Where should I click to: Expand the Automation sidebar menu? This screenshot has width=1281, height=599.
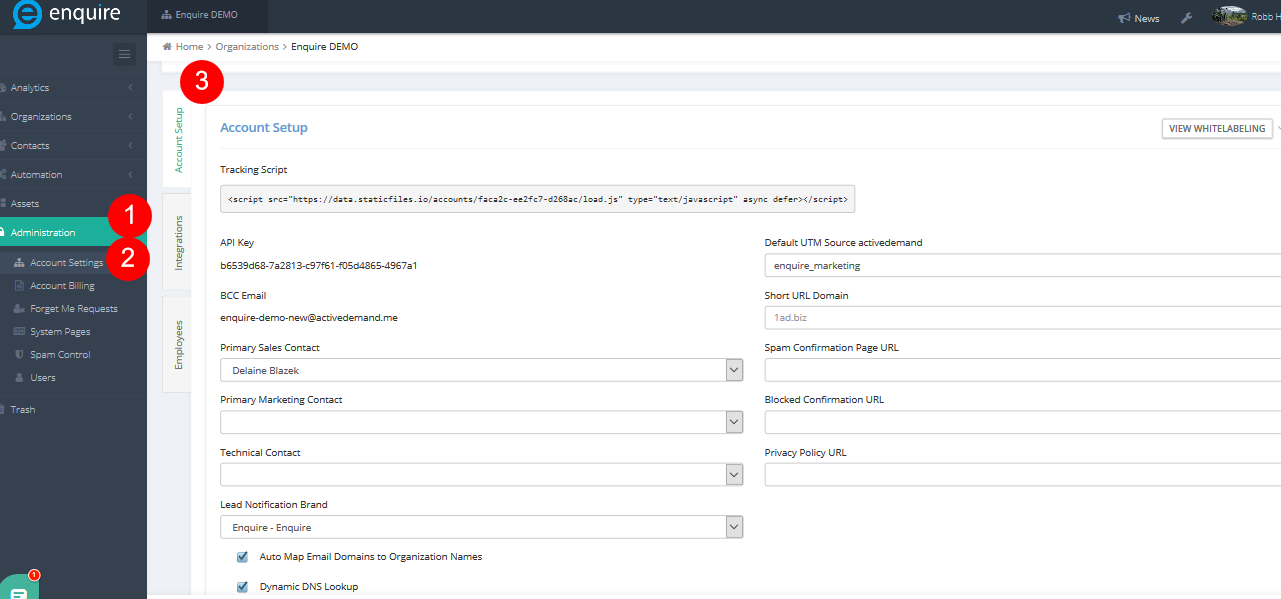(x=73, y=175)
